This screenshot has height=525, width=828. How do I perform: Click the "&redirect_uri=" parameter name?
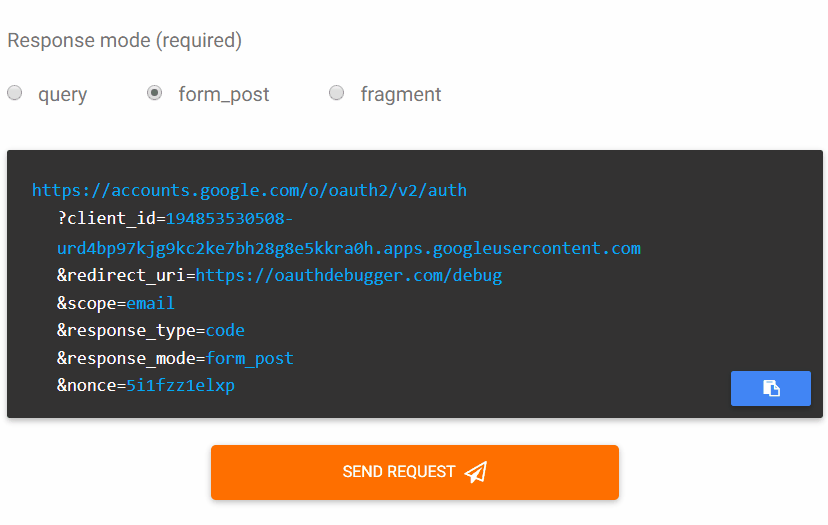click(126, 275)
